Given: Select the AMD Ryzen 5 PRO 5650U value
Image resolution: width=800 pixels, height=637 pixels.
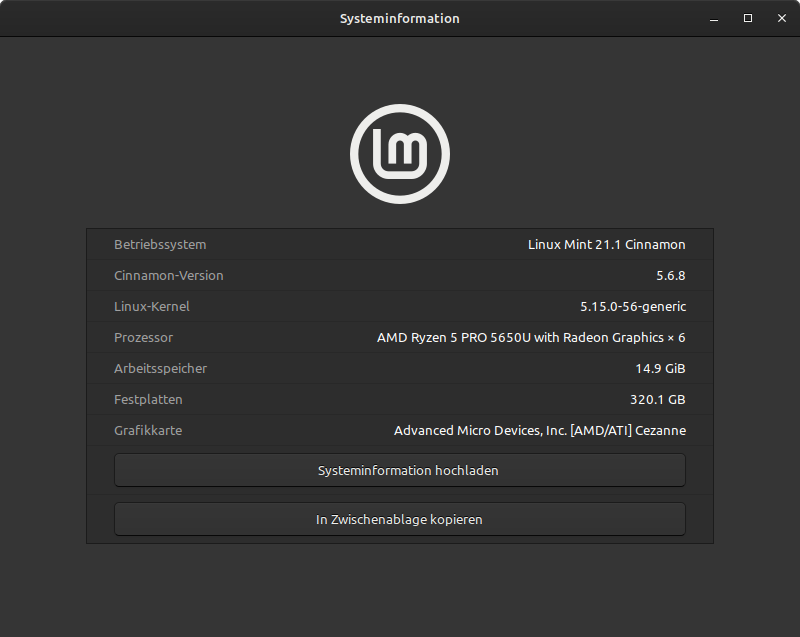Looking at the screenshot, I should point(531,338).
